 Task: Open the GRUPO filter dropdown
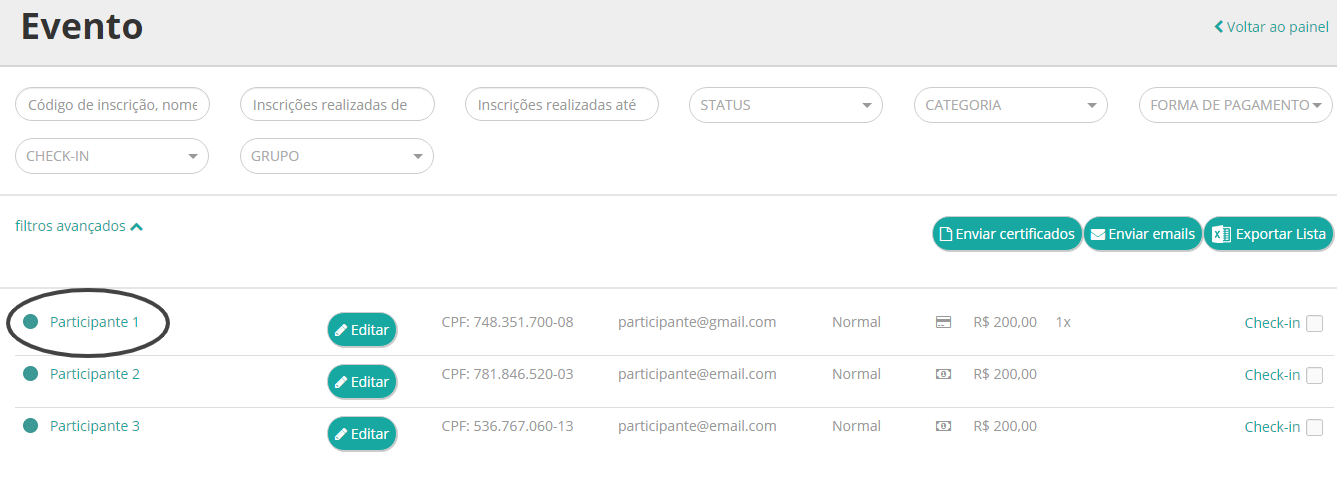[337, 156]
